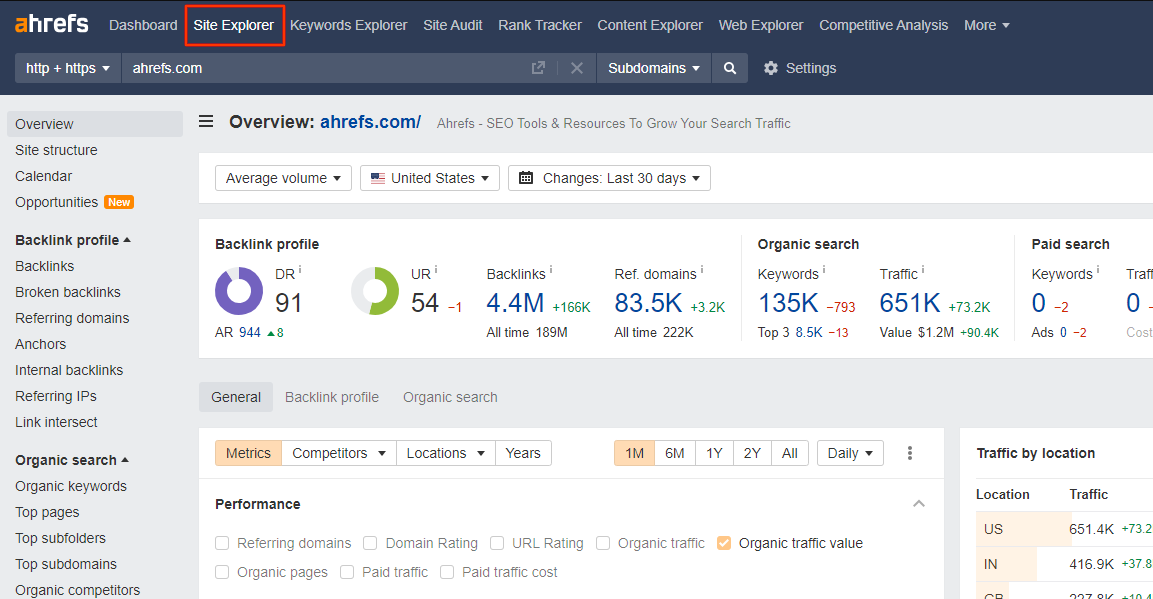Screen dimensions: 1153x599
Task: Switch to Backlink profile tab
Action: pyautogui.click(x=332, y=397)
